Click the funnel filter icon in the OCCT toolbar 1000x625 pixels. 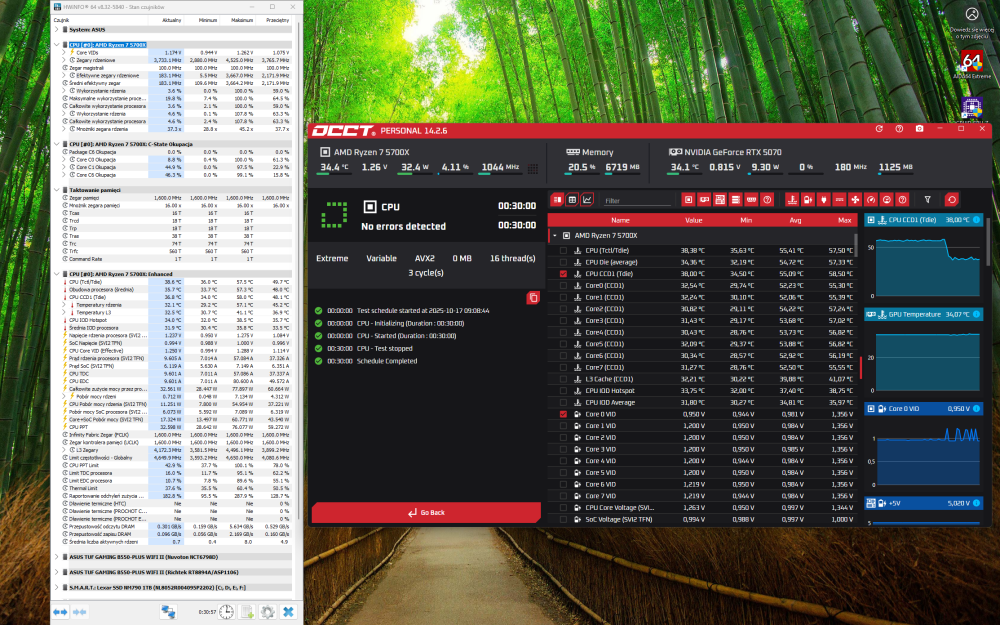(927, 200)
